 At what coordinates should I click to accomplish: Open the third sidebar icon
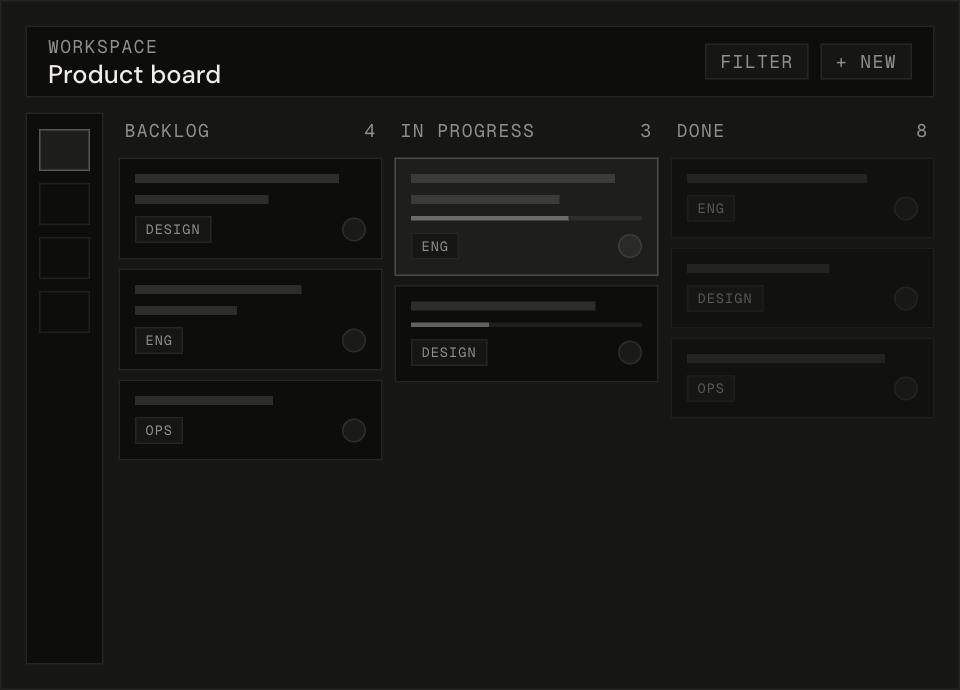pos(64,258)
